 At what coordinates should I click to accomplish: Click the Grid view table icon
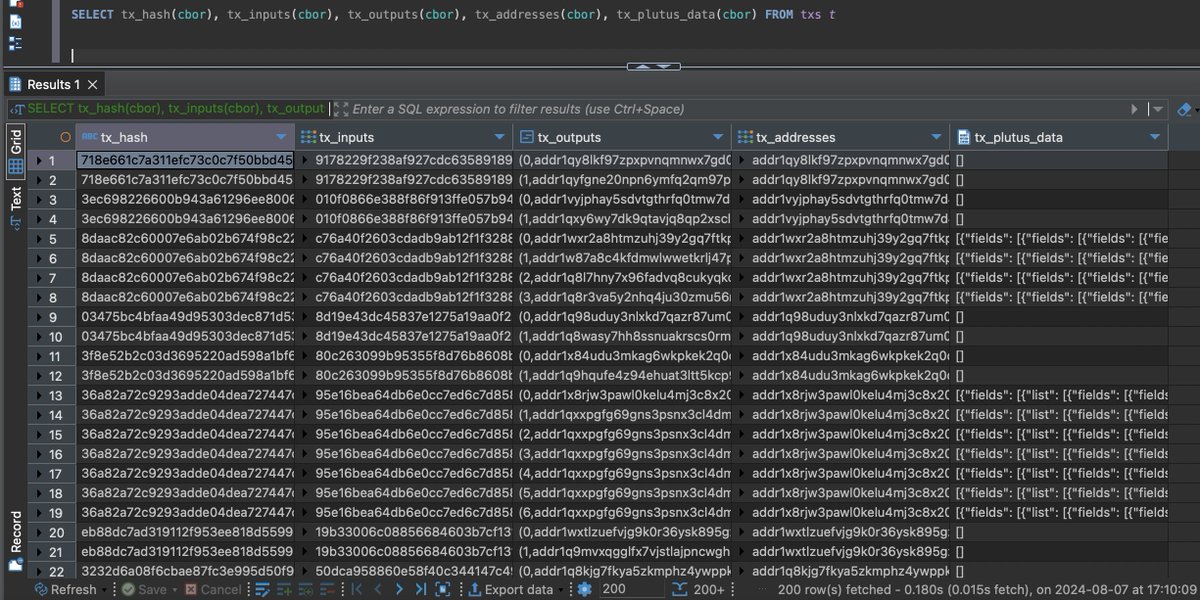(16, 167)
